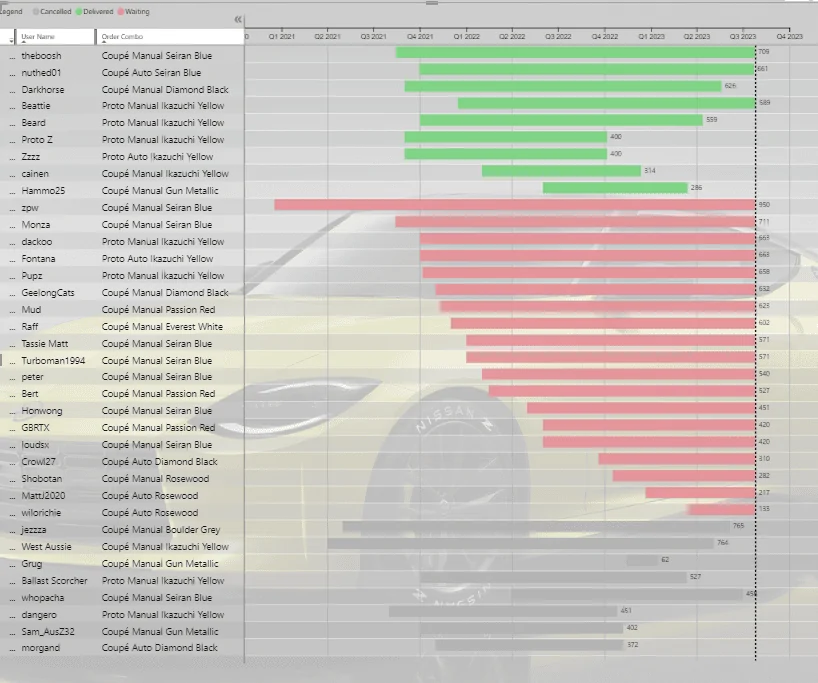Select the Beattie row name

tap(36, 106)
